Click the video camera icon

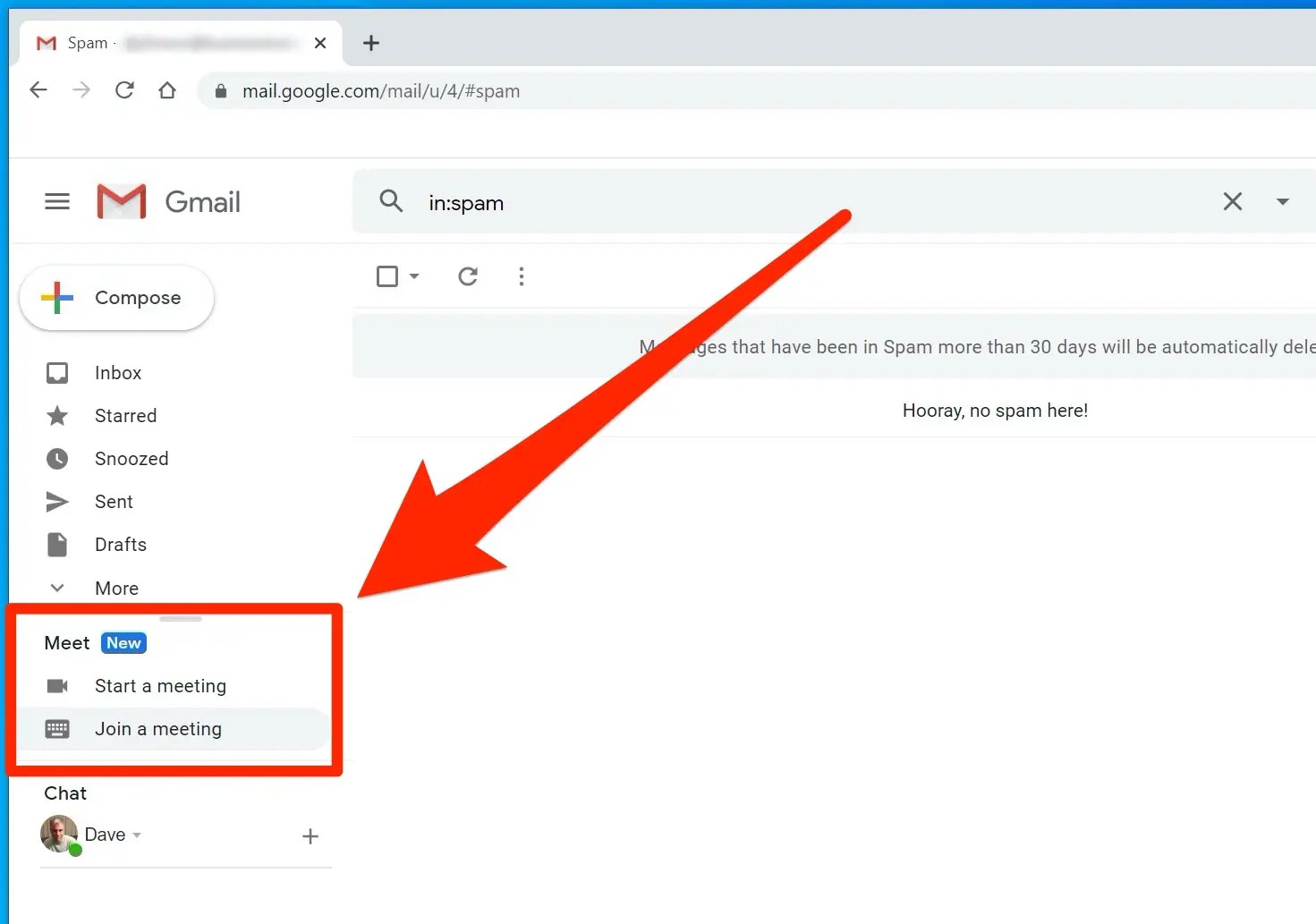click(x=57, y=686)
